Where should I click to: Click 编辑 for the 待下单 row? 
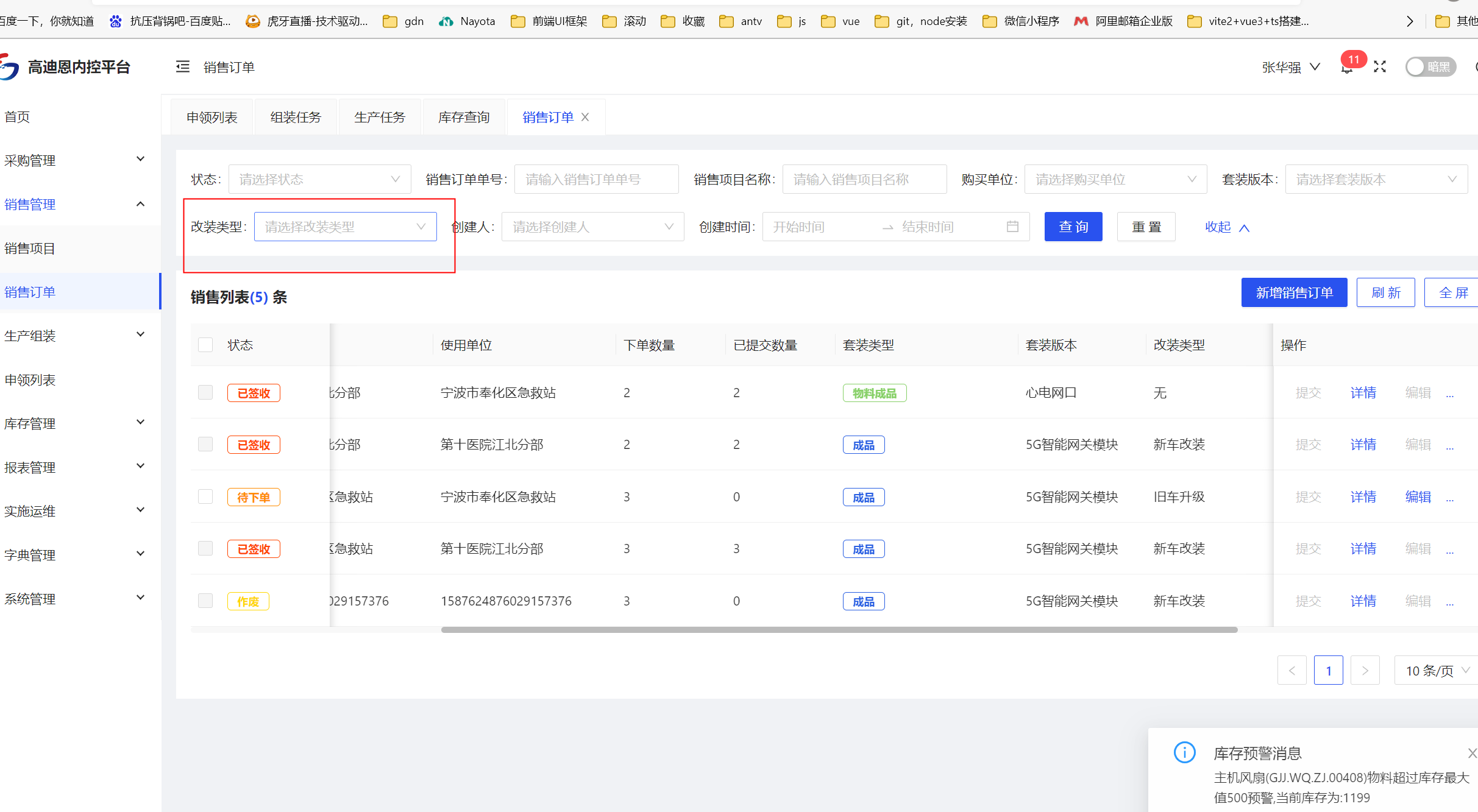(x=1418, y=496)
